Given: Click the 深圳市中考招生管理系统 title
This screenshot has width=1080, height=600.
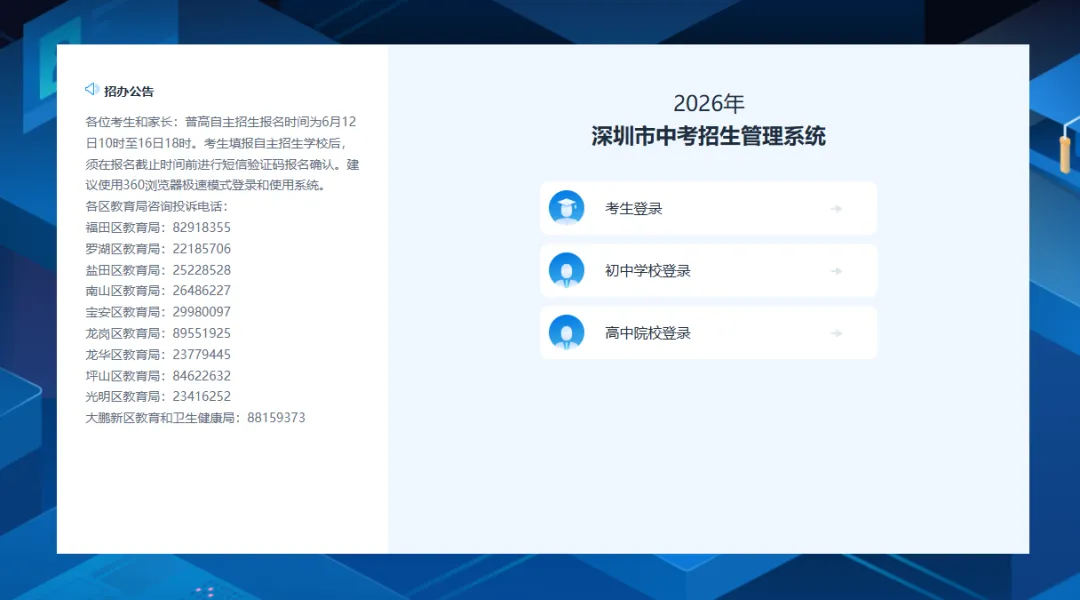Looking at the screenshot, I should tap(708, 136).
